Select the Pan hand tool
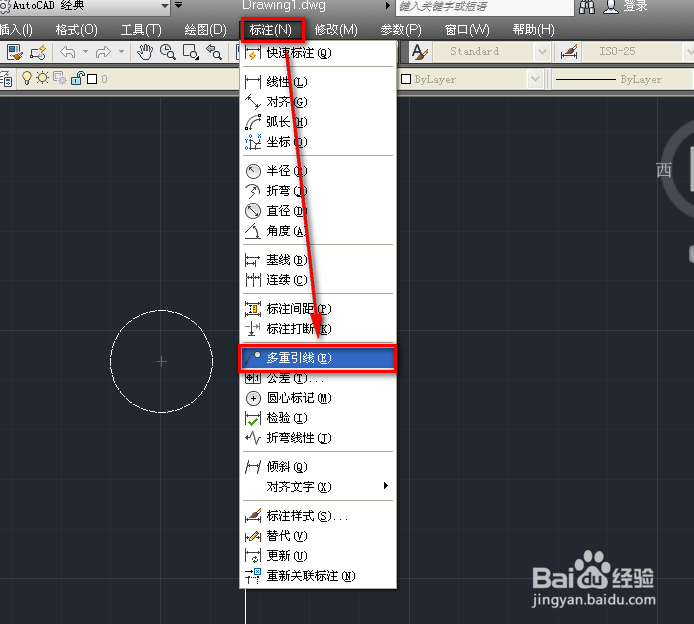Screen dimensions: 694x624 (145, 52)
